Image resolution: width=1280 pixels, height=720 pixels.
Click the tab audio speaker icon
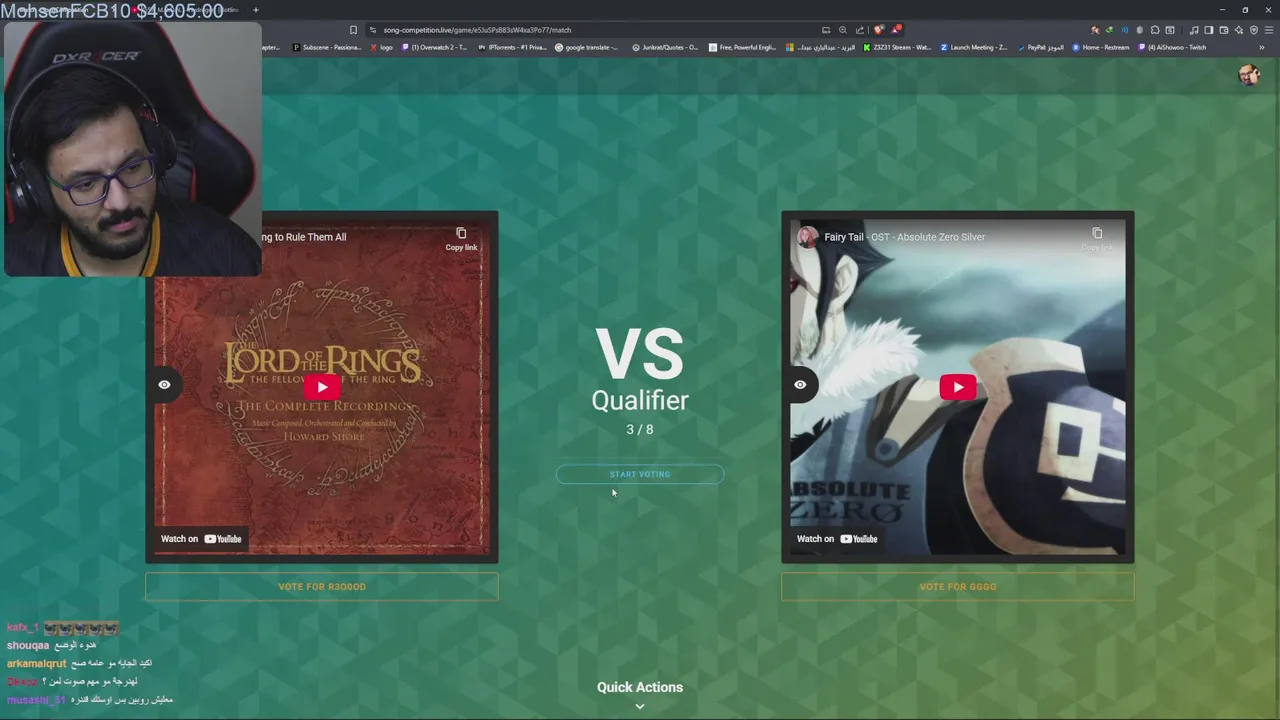click(1124, 30)
